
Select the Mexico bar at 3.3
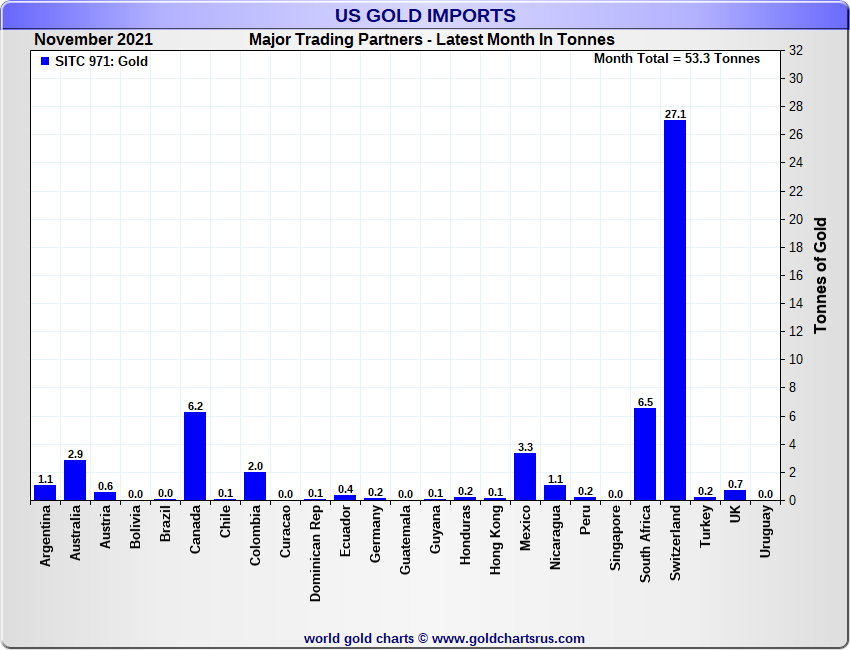pyautogui.click(x=525, y=476)
